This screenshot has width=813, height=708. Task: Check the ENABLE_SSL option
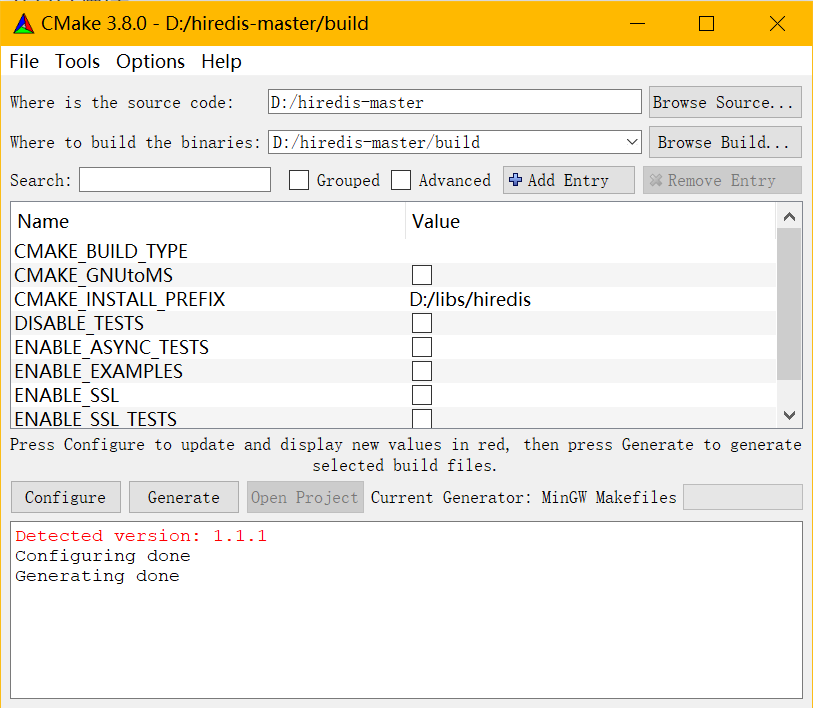(422, 395)
